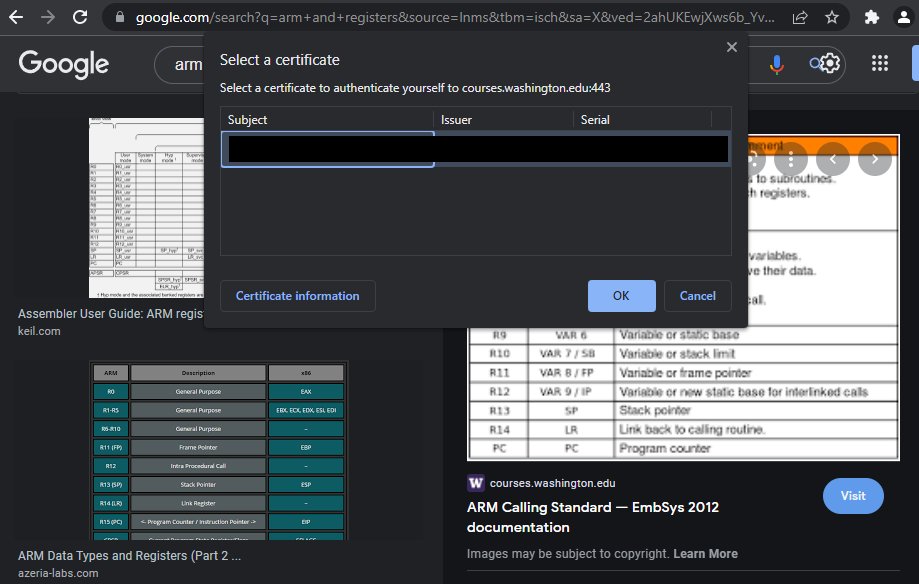Click the azeria-labs.com source label
This screenshot has height=584, width=919.
[x=58, y=573]
